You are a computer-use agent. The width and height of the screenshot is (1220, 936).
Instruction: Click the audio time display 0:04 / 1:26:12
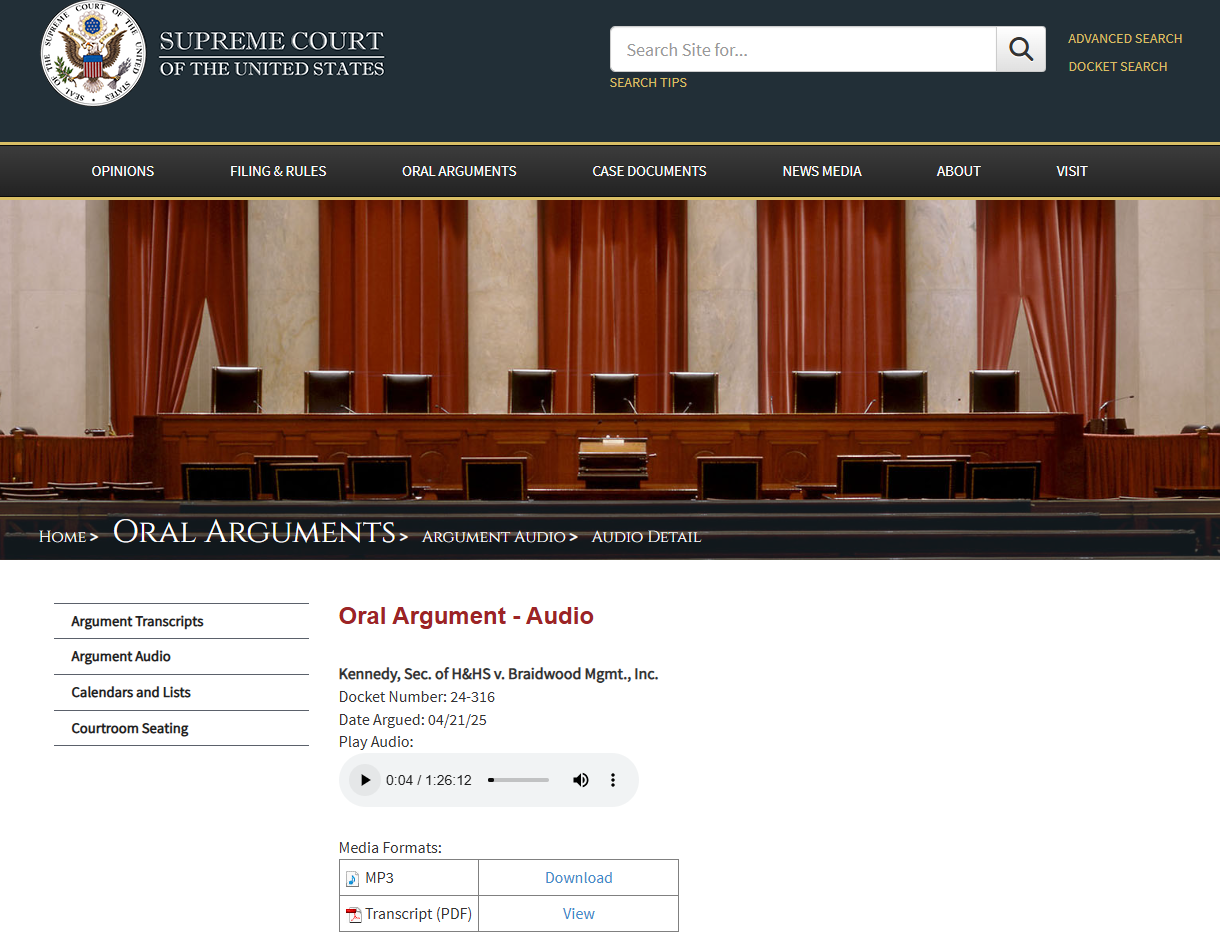point(429,780)
